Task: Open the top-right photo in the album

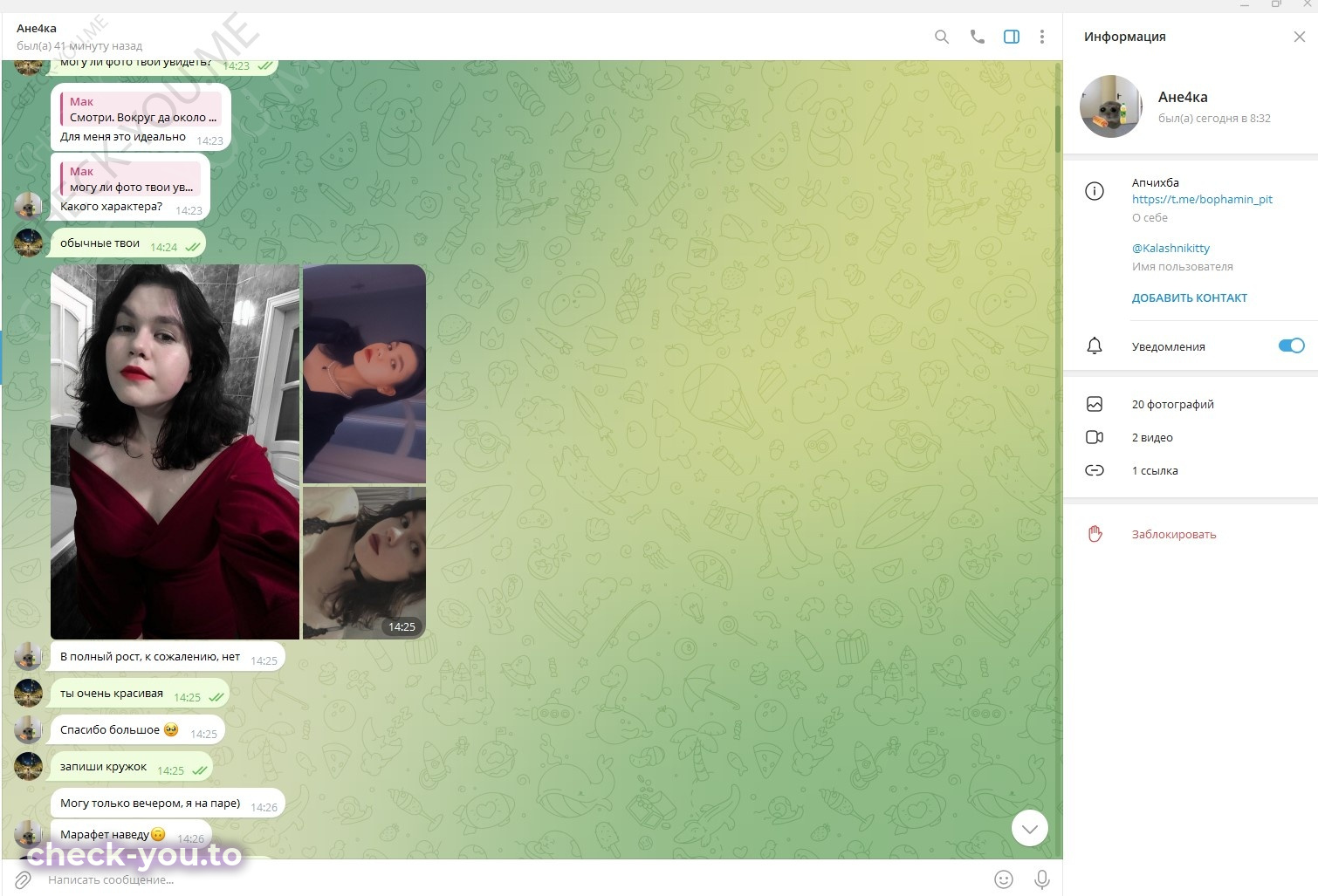Action: coord(364,373)
